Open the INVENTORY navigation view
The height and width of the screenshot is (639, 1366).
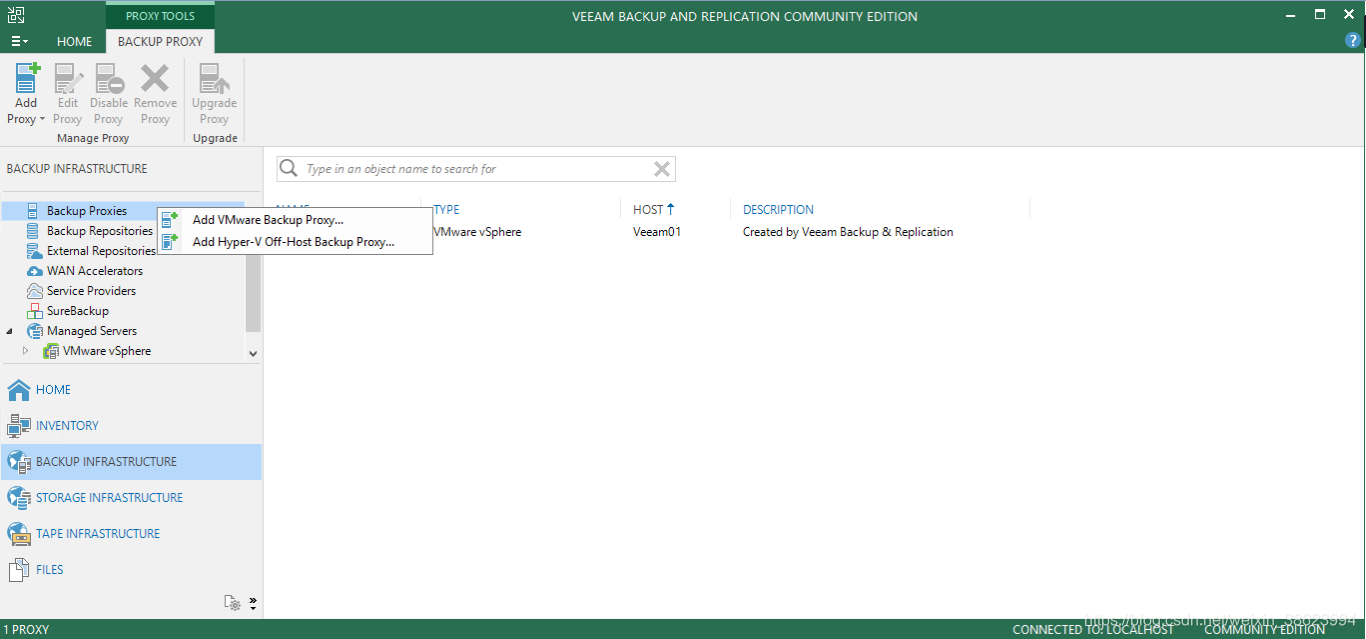point(131,426)
